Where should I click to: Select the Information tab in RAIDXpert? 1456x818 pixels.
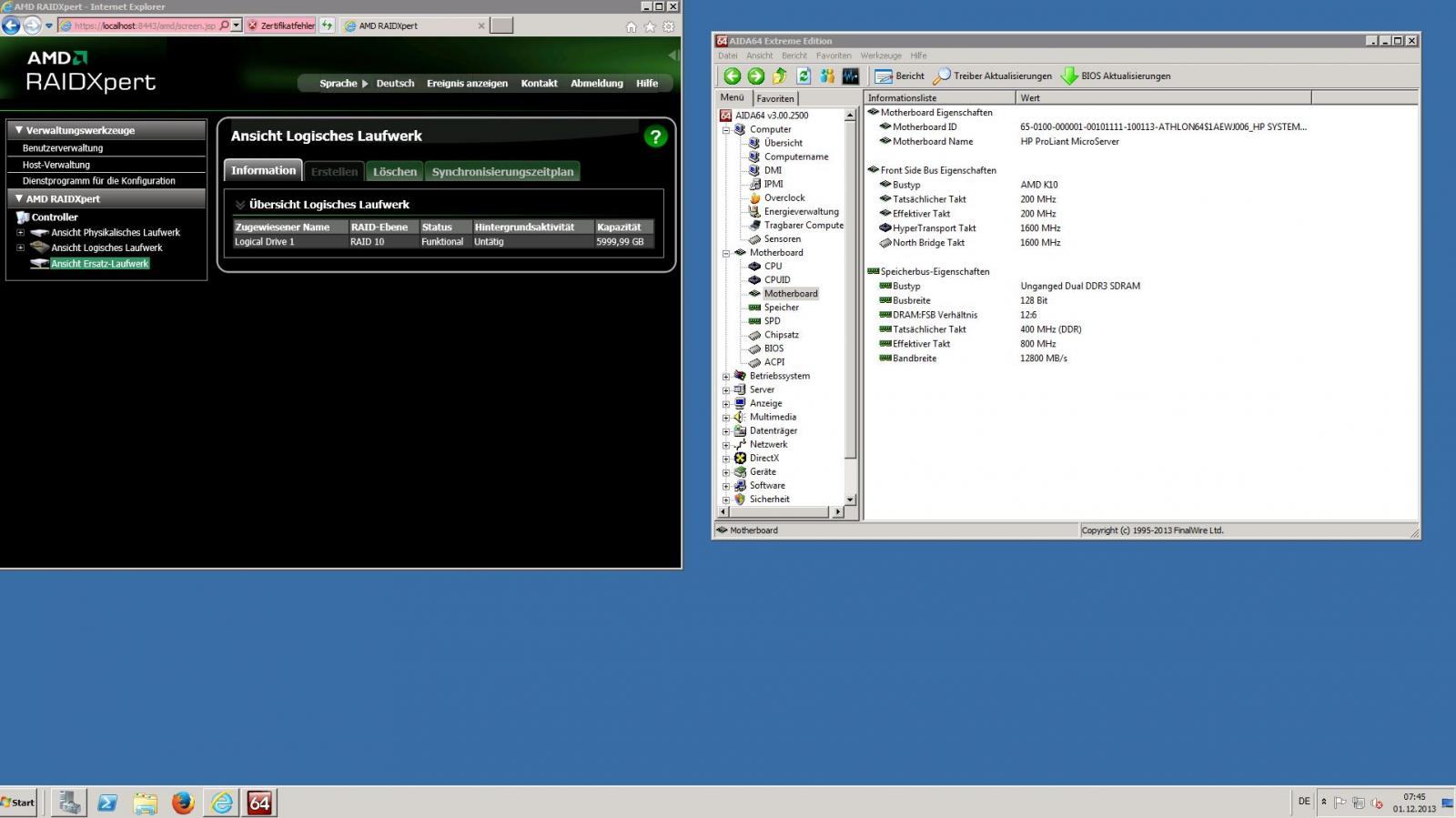263,170
